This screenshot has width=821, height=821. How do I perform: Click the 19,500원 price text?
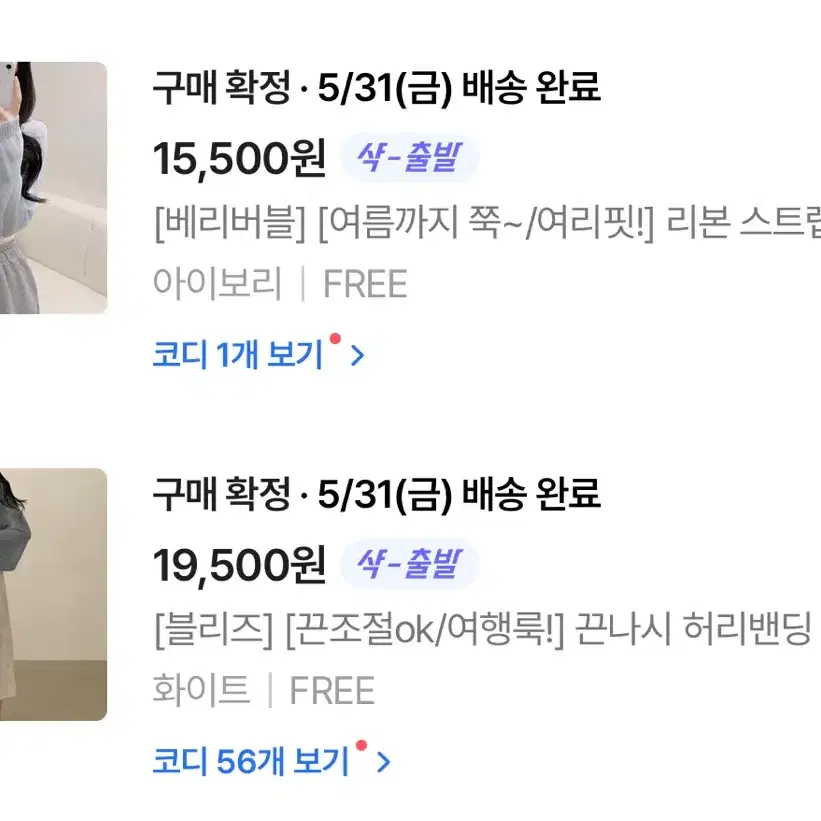coord(239,565)
